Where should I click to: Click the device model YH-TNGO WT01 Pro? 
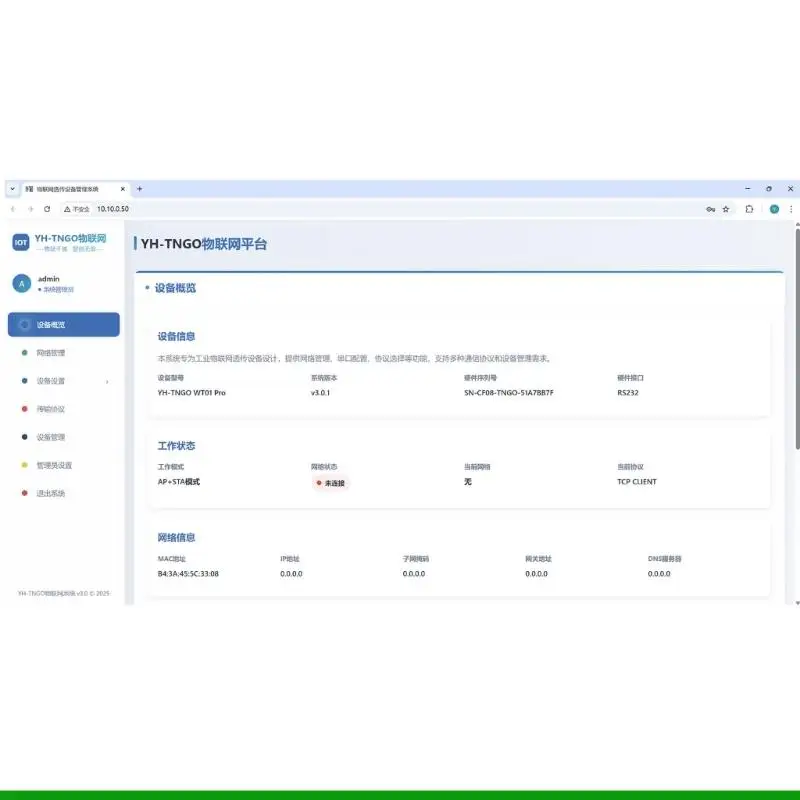tap(191, 392)
